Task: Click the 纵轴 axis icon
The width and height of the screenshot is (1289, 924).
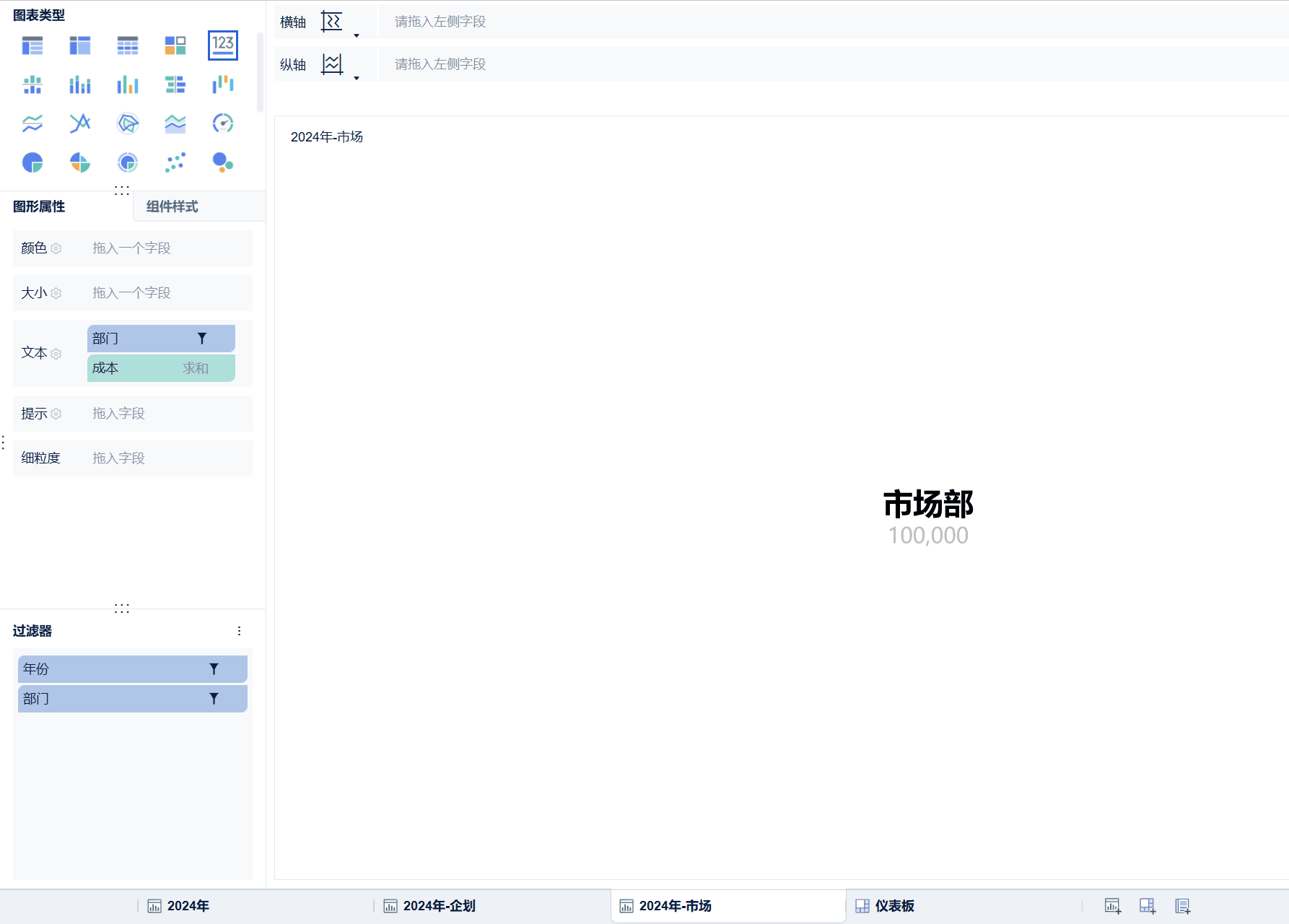Action: [332, 64]
